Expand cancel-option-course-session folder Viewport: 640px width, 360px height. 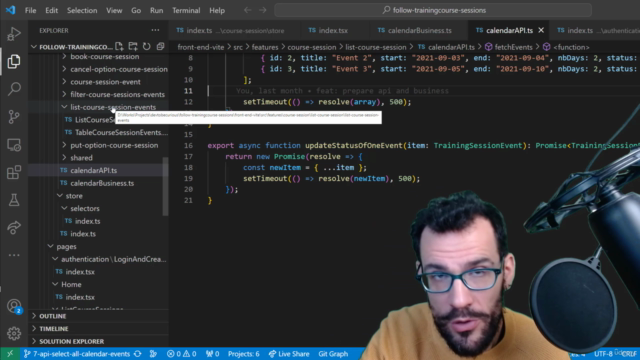114,69
